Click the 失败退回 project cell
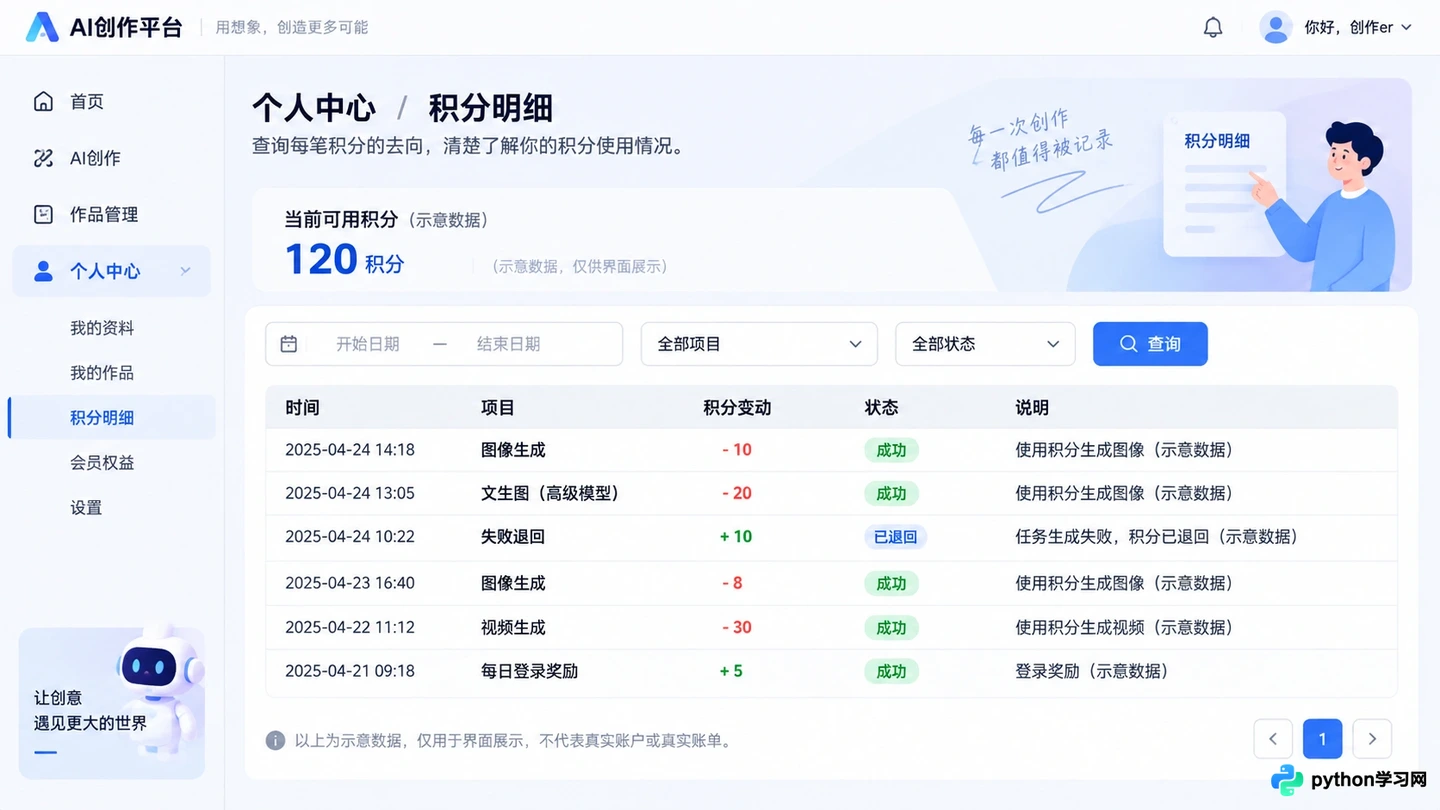 tap(513, 537)
